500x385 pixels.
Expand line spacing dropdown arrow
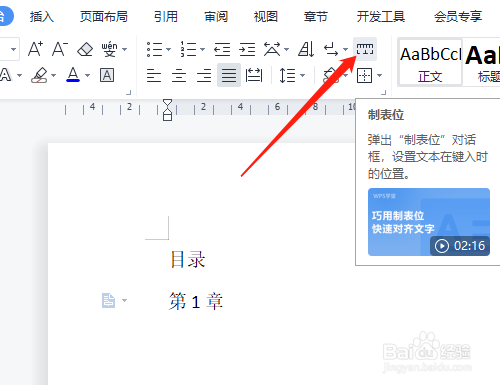click(302, 75)
